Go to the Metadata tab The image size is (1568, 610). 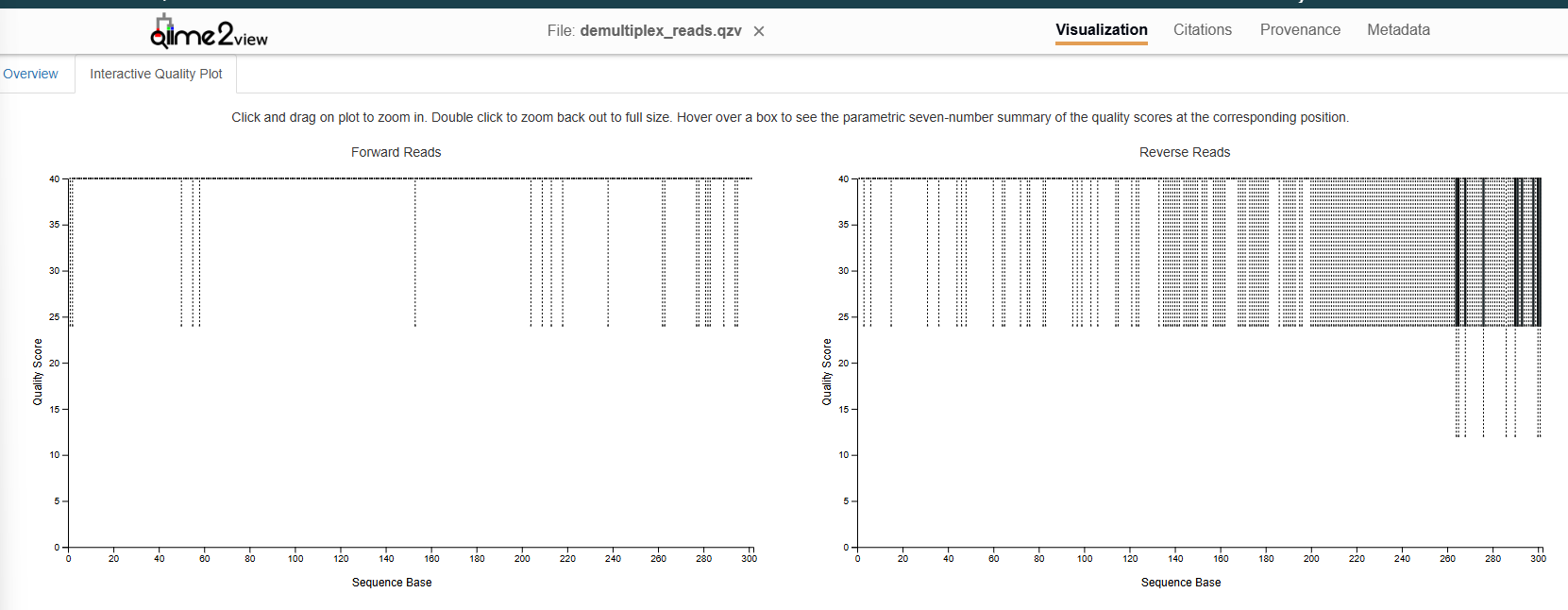click(1397, 30)
